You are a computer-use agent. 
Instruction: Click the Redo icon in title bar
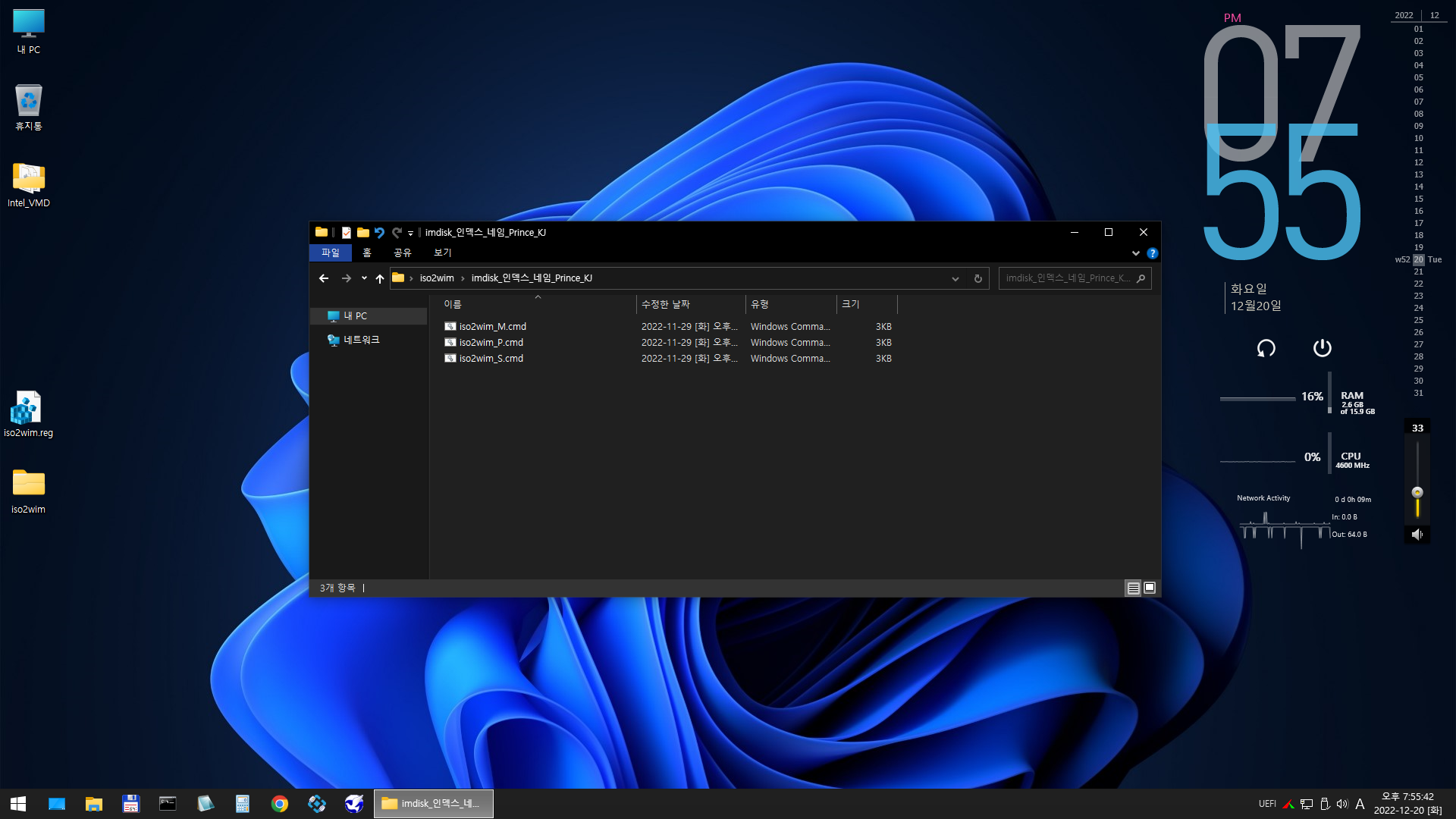pyautogui.click(x=397, y=233)
